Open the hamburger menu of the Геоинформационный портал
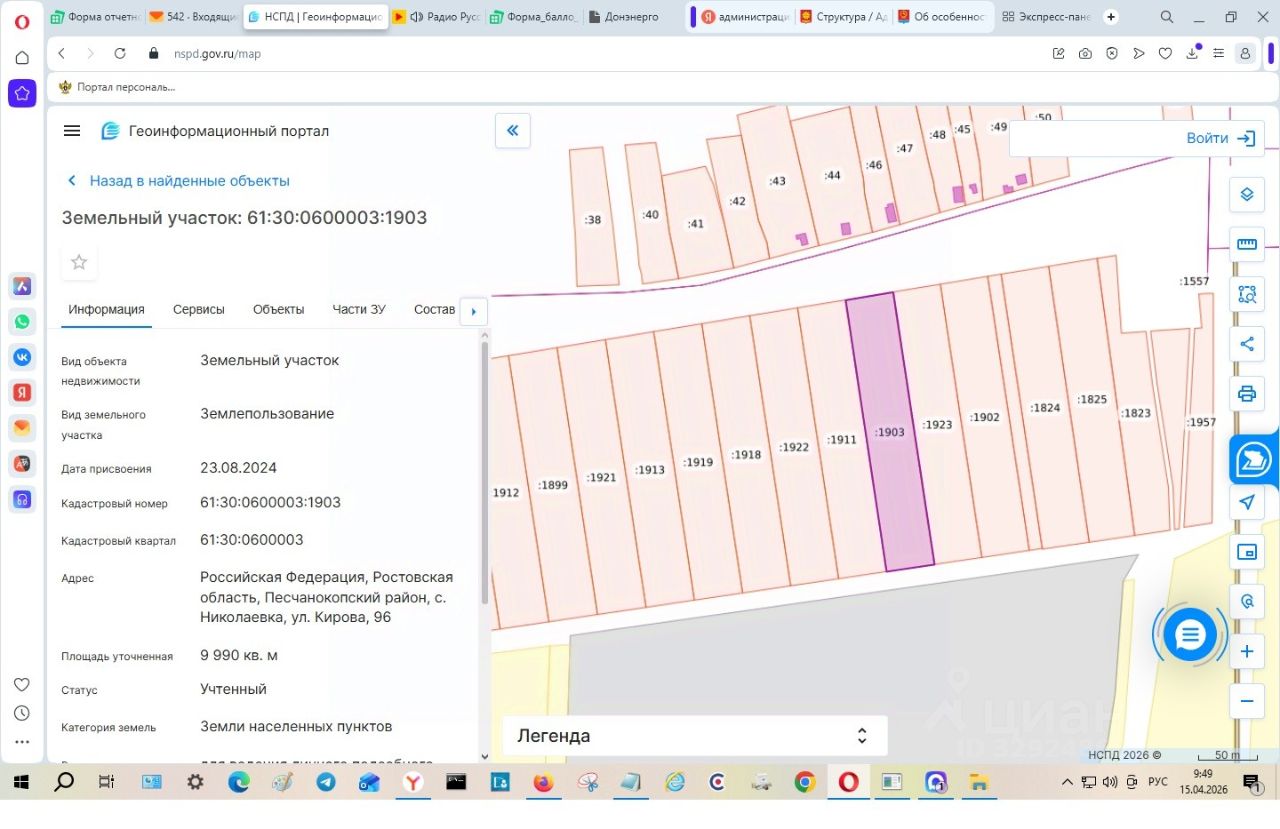Screen dimensions: 1280x829 (x=71, y=131)
